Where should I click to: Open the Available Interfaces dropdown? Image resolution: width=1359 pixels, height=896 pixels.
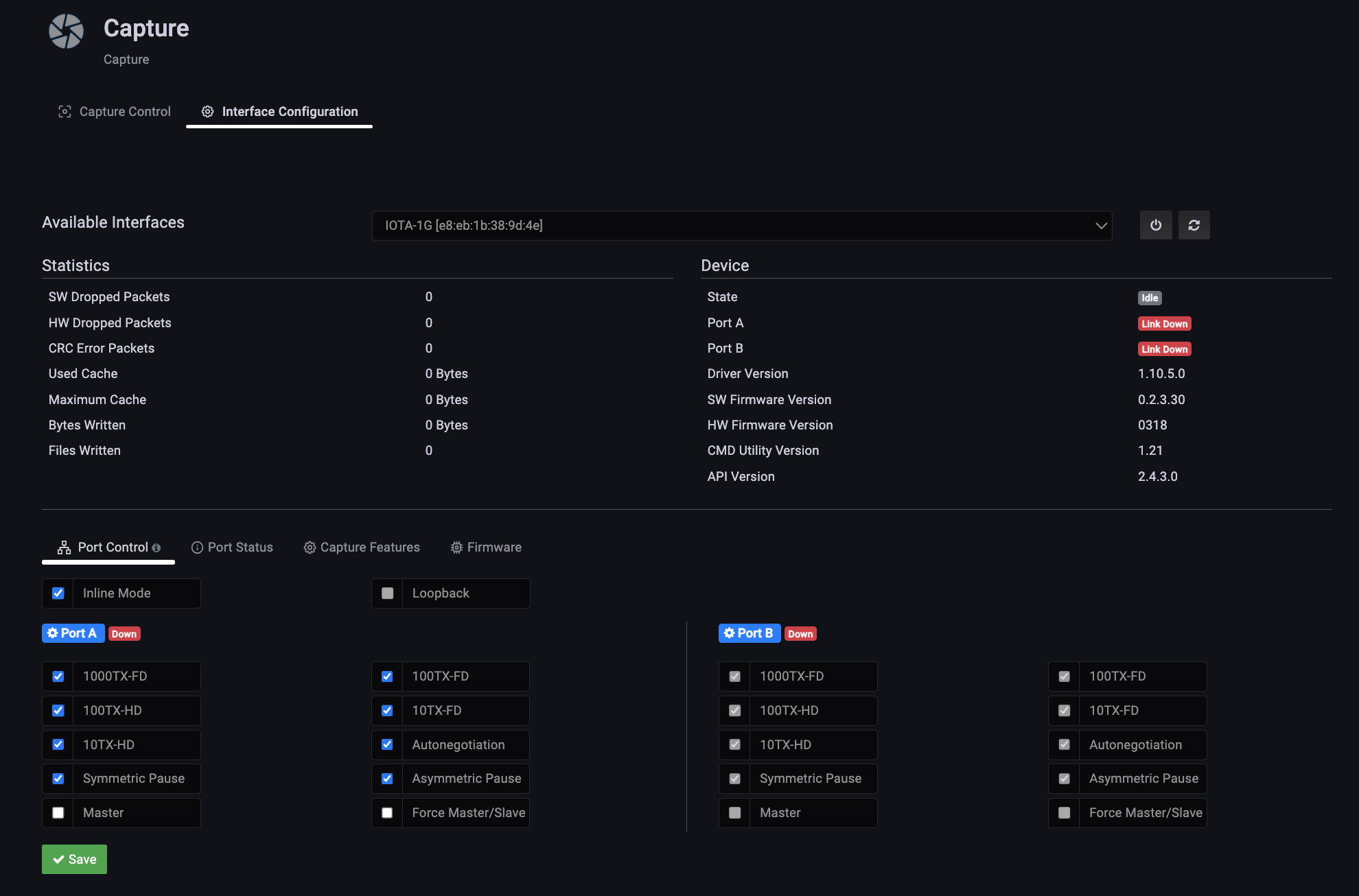(x=741, y=226)
